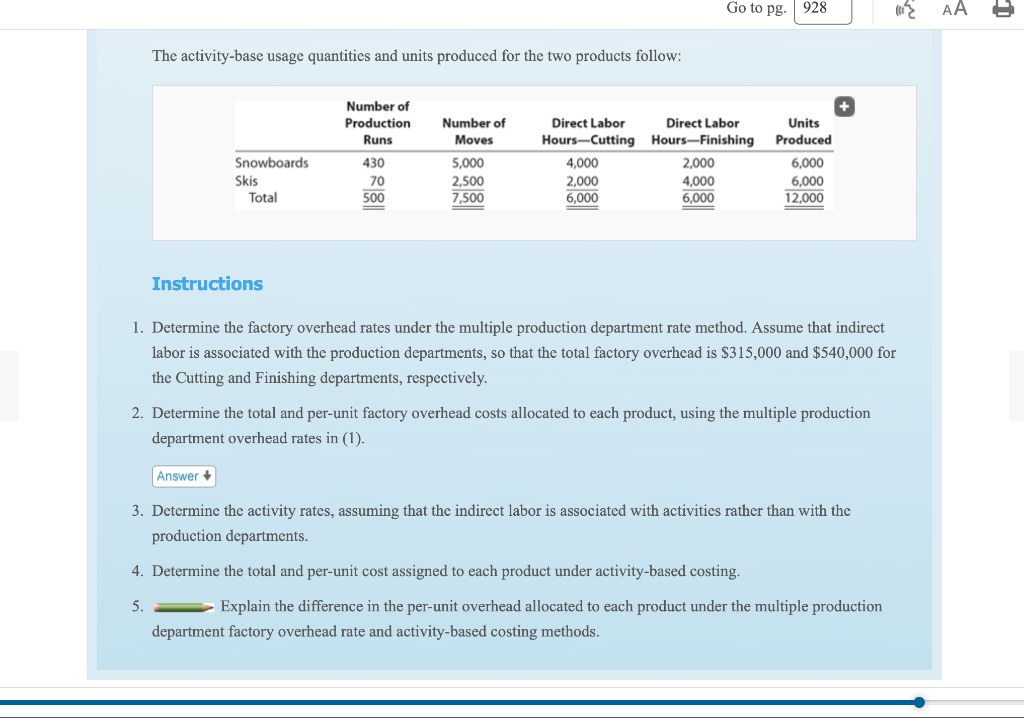Image resolution: width=1024 pixels, height=718 pixels.
Task: Click total units produced 12,000
Action: click(804, 197)
